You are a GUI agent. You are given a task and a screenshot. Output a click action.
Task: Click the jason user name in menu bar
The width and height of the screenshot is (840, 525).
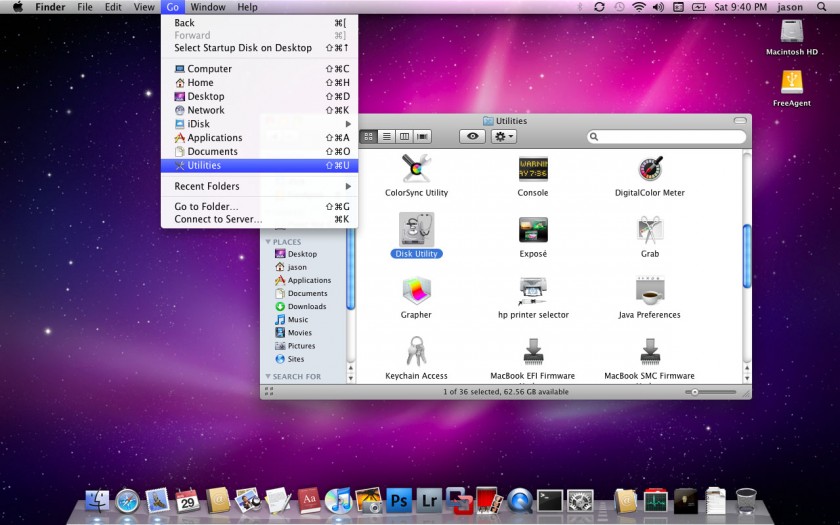point(790,7)
